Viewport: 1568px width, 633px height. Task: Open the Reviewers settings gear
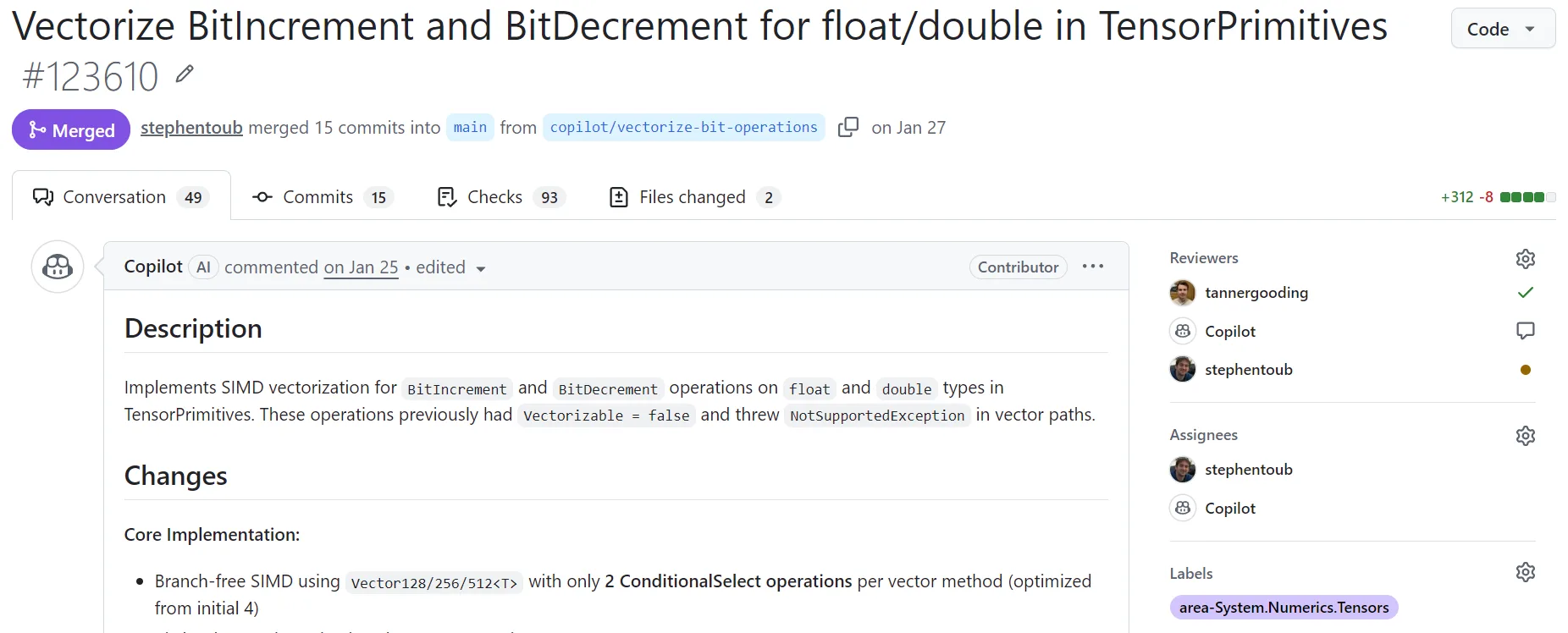tap(1525, 259)
